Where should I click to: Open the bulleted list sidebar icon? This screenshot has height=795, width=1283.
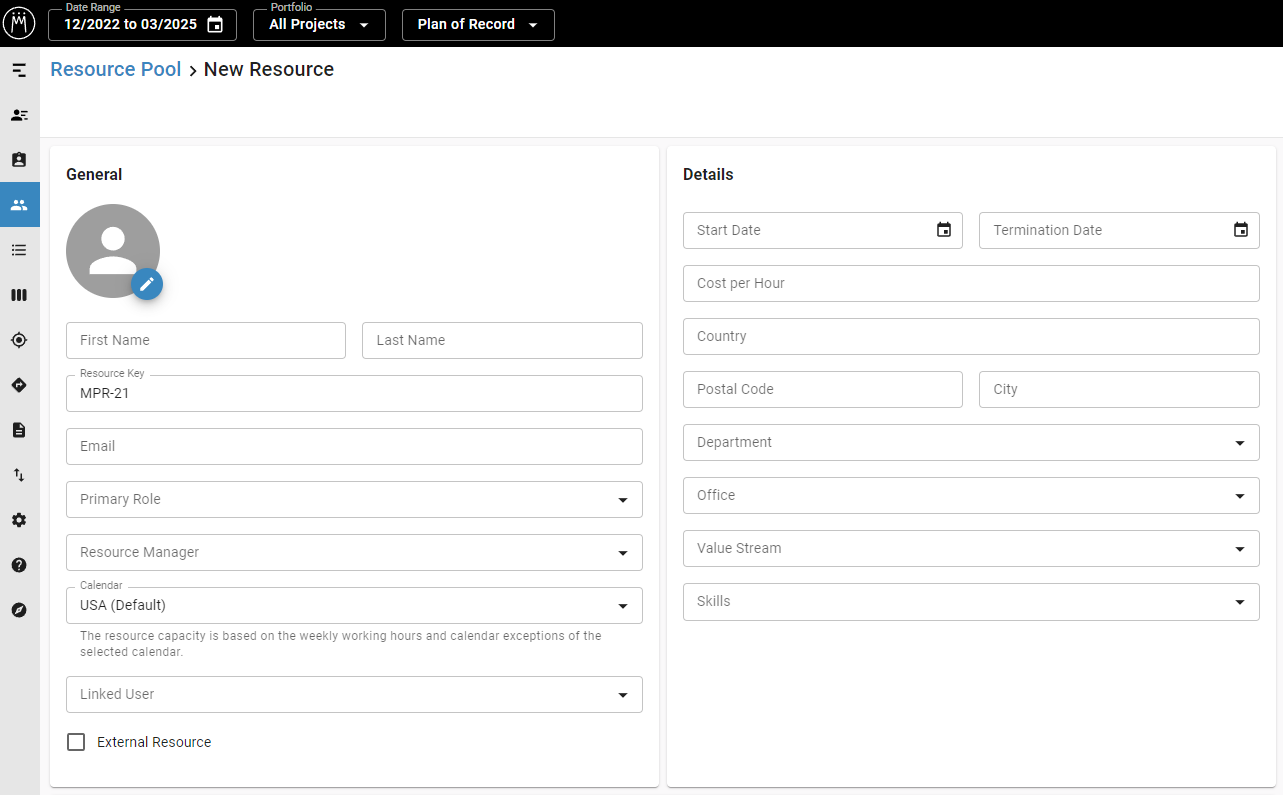pyautogui.click(x=19, y=250)
